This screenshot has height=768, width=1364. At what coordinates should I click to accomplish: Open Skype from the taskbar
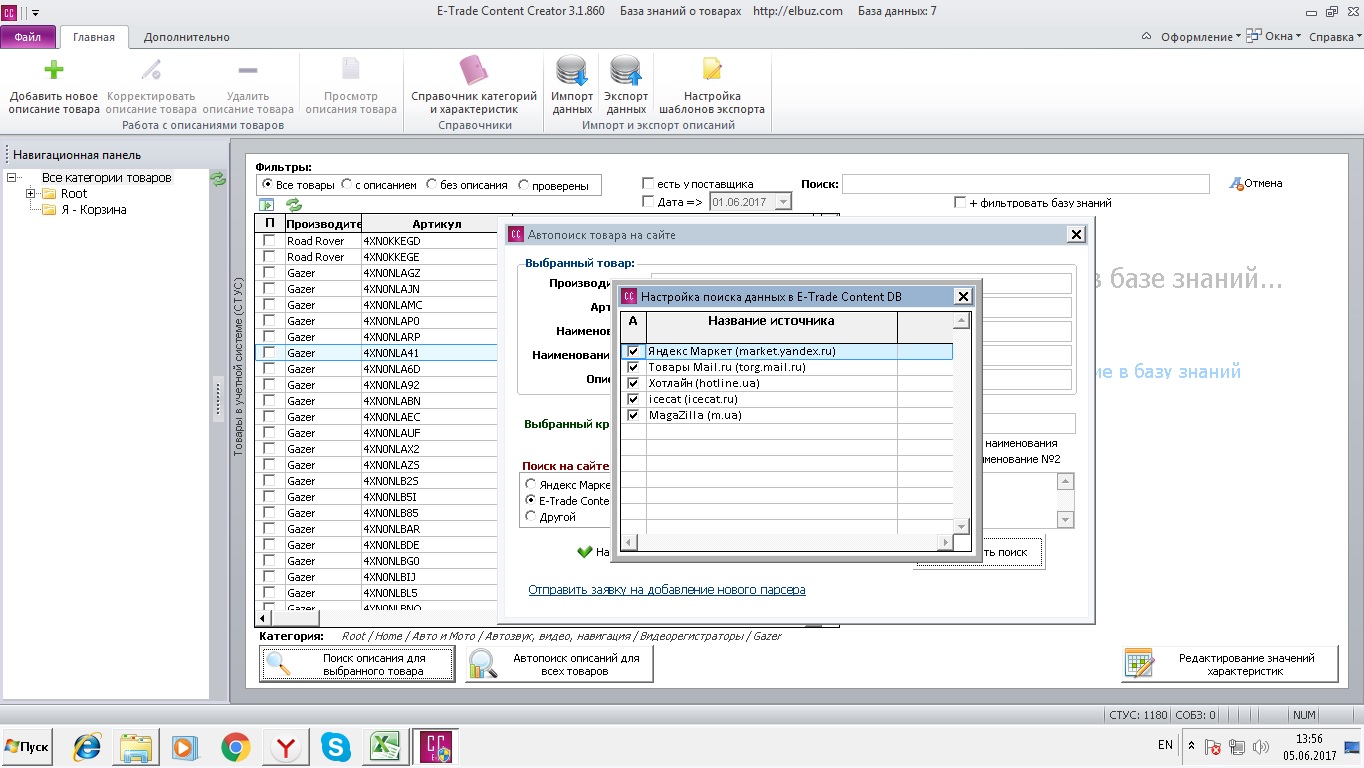pos(336,746)
